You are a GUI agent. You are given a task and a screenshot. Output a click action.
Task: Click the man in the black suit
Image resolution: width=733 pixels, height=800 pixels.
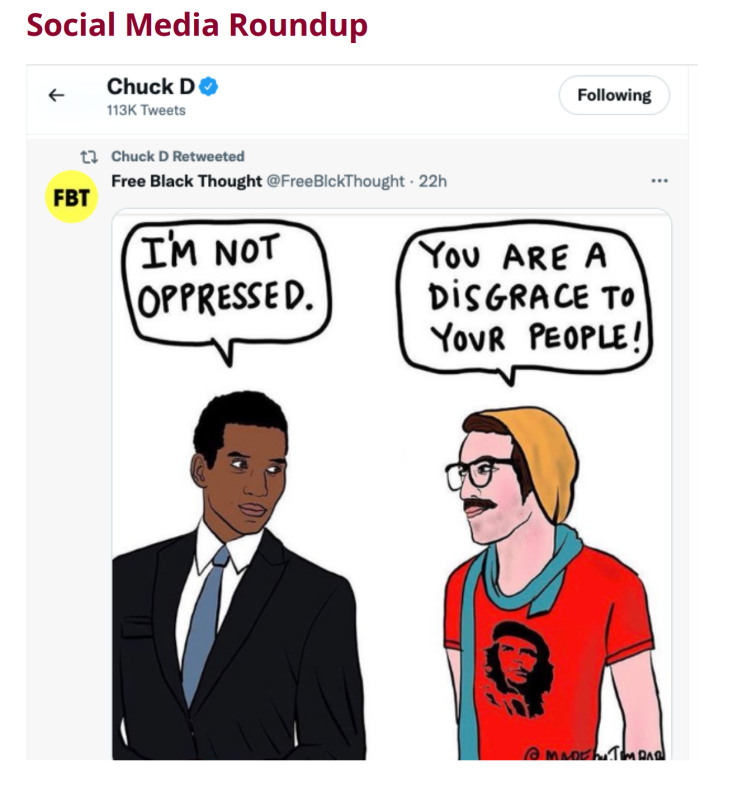point(239,576)
